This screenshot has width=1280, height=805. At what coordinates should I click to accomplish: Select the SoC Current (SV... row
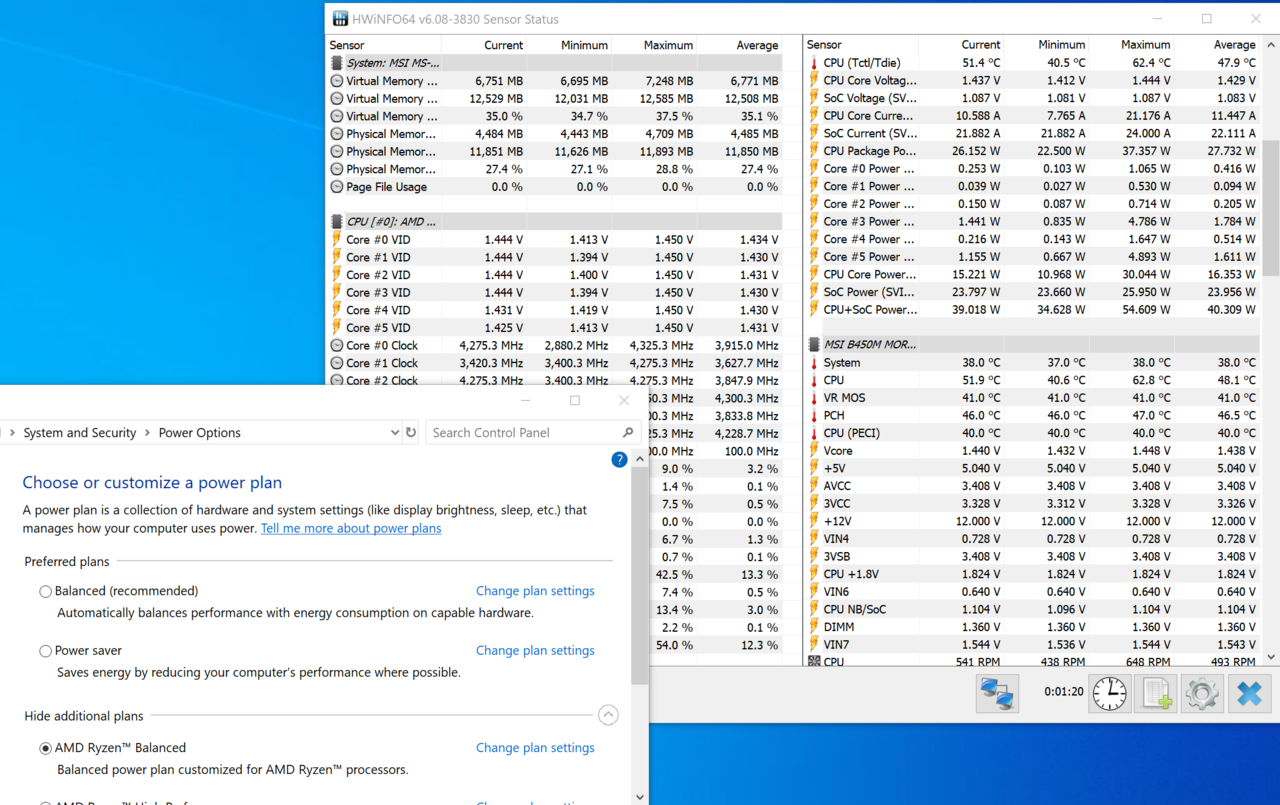(x=1031, y=133)
